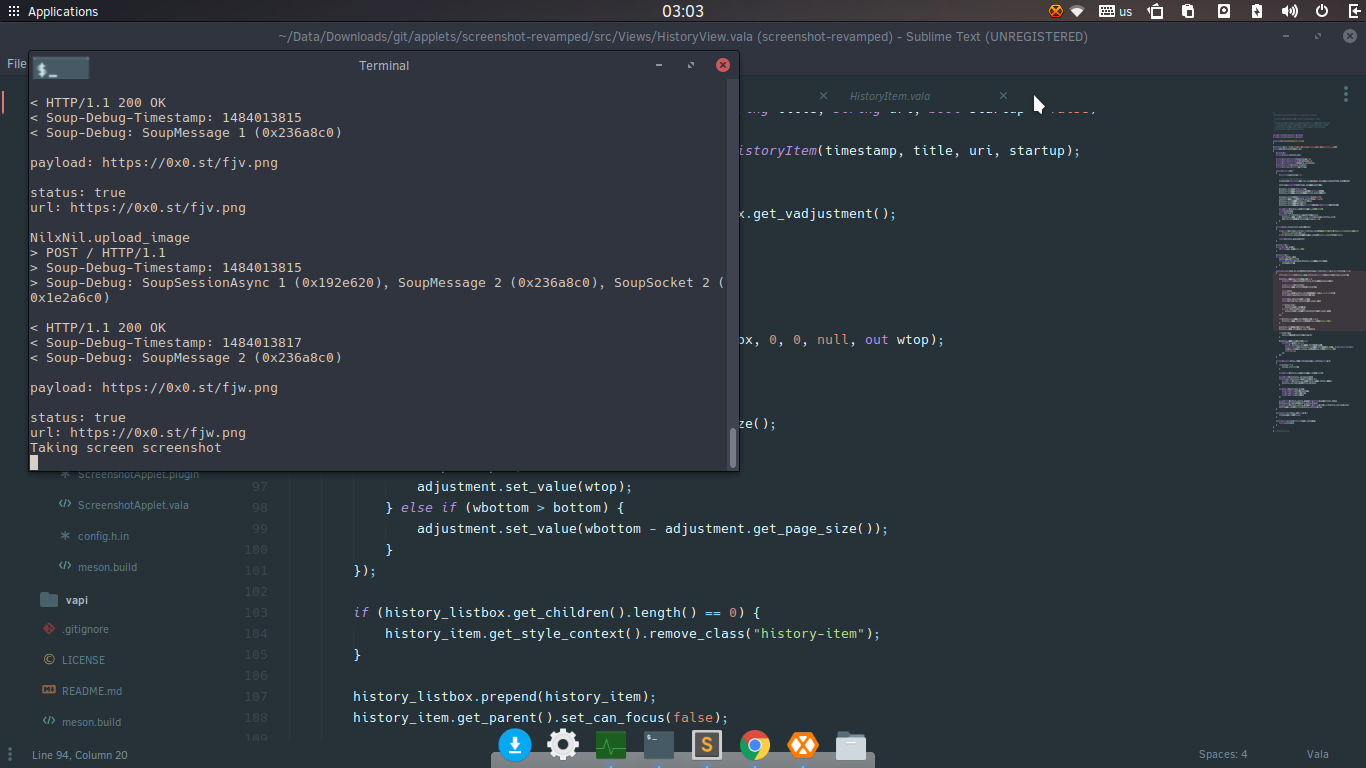Click 'NilxNil.upload_image' line in Terminal
The height and width of the screenshot is (768, 1366).
coord(110,238)
